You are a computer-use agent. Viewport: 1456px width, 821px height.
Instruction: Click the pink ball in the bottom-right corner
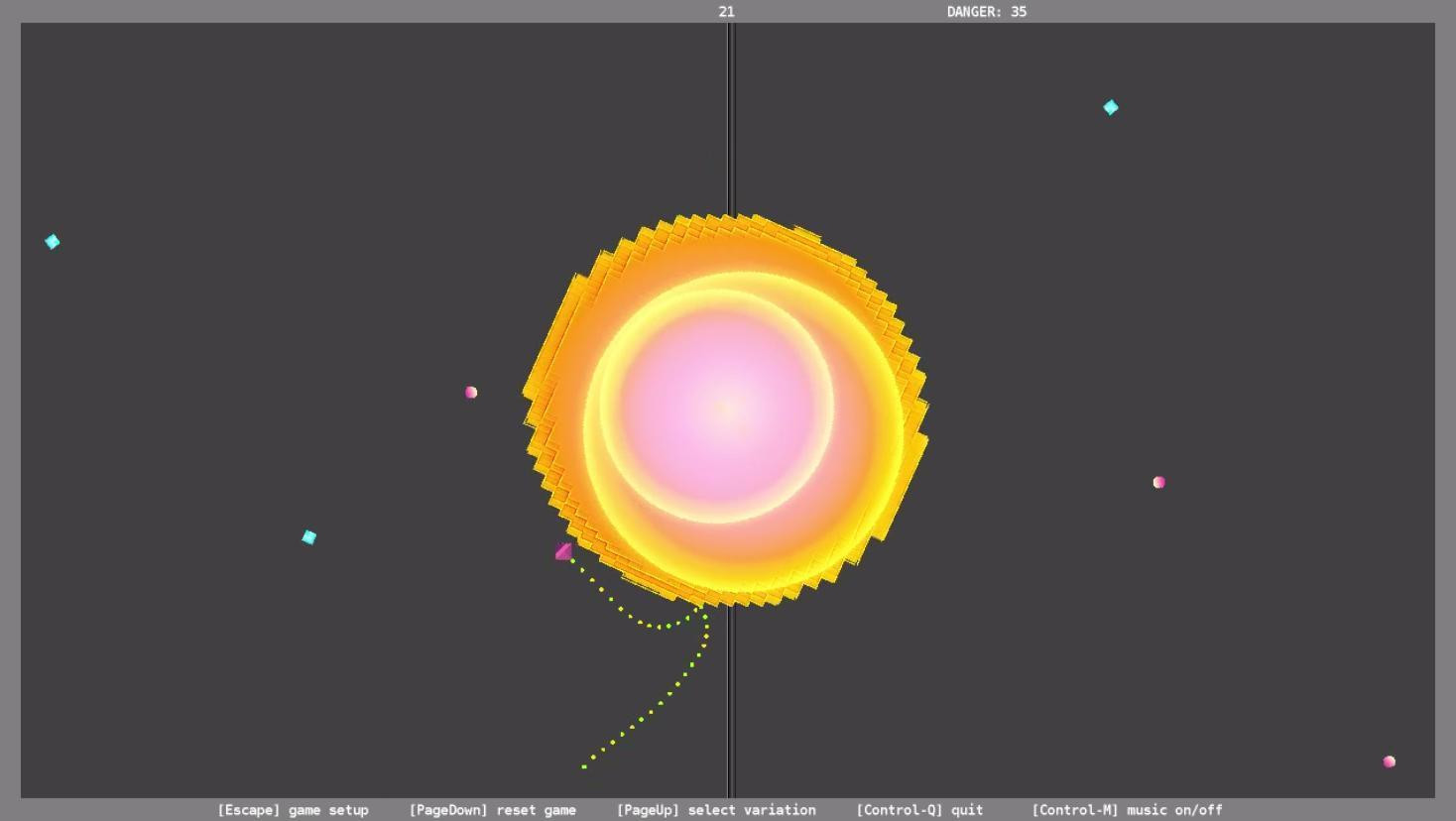click(x=1390, y=762)
